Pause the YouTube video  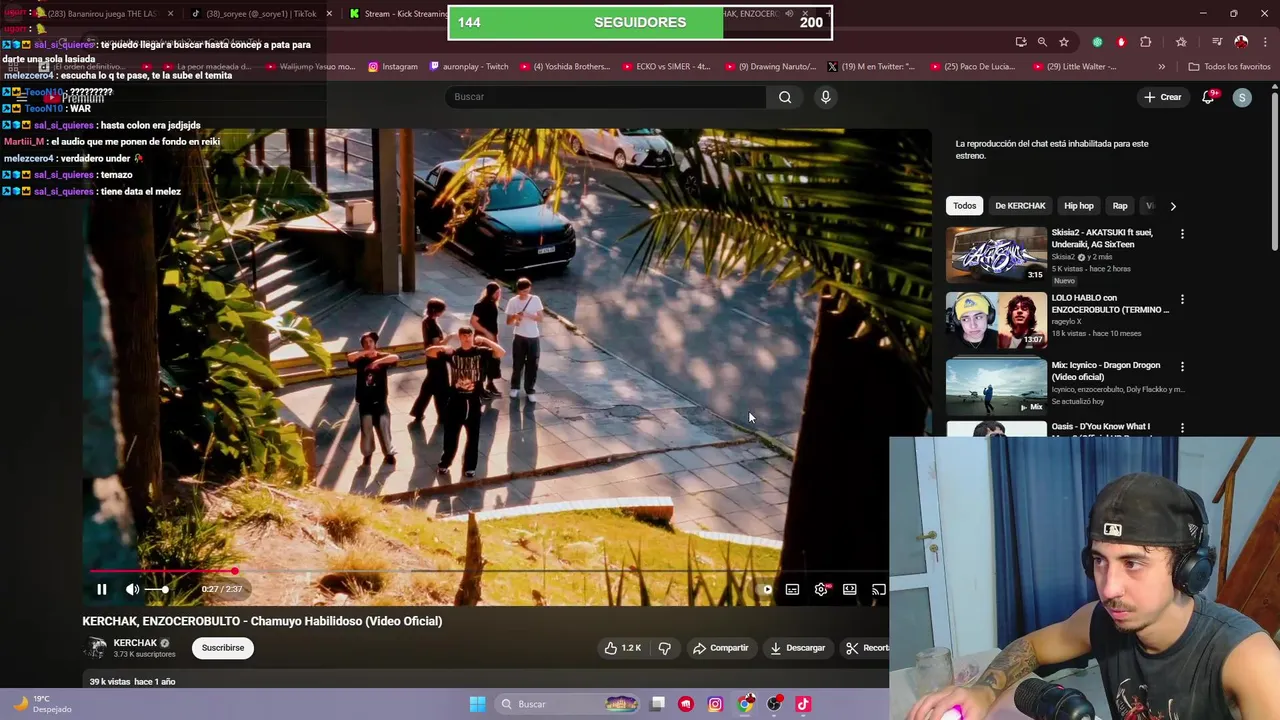101,589
